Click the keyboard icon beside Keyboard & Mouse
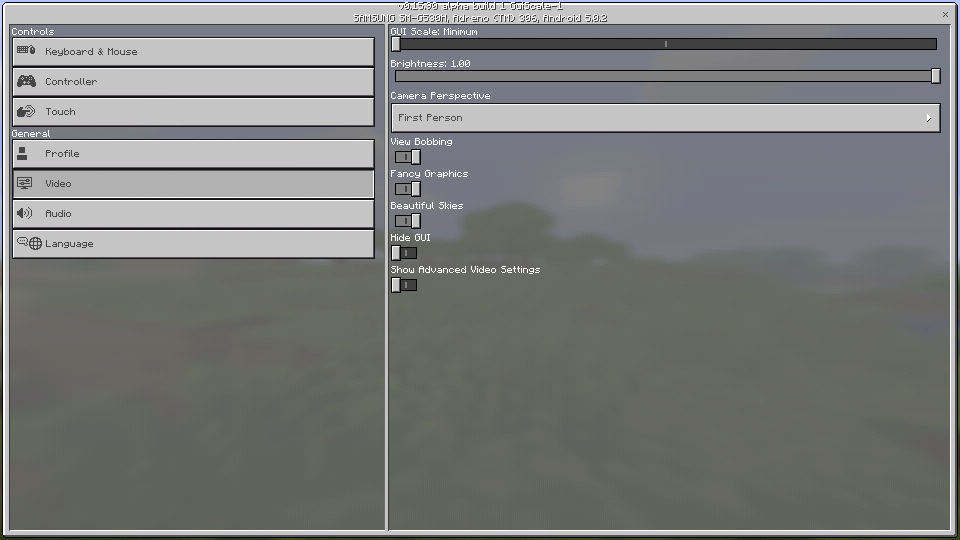960x540 pixels. [x=26, y=50]
